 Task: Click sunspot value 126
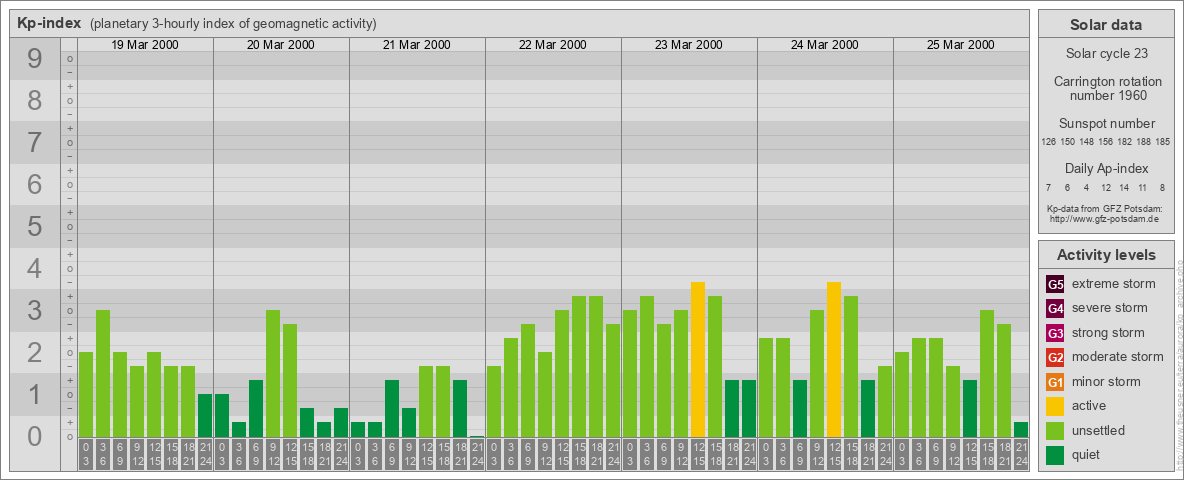pos(1048,142)
